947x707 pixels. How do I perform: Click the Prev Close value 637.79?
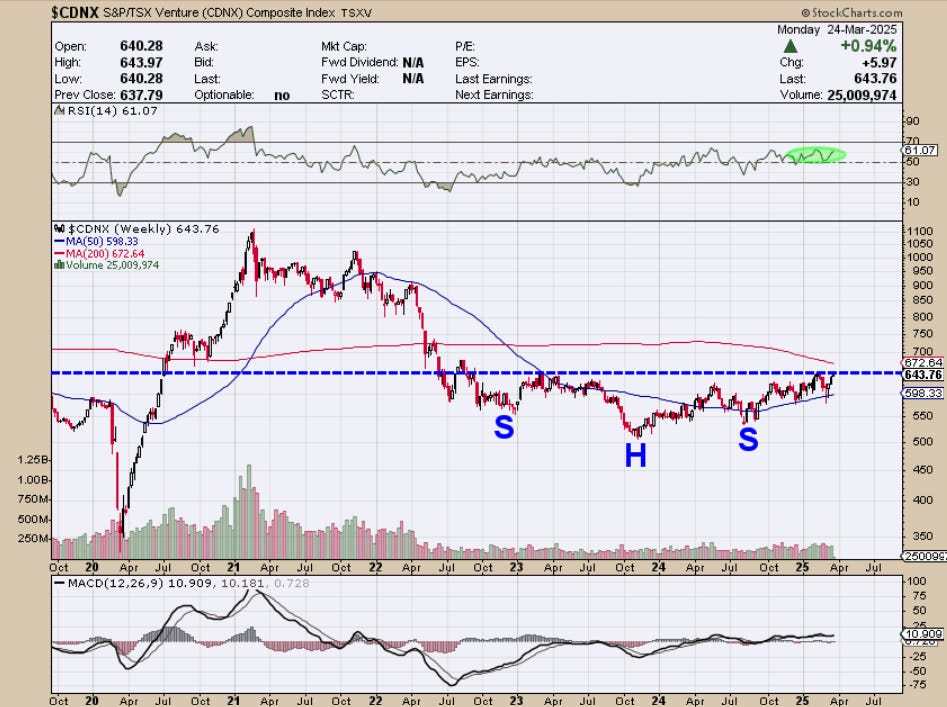[141, 95]
